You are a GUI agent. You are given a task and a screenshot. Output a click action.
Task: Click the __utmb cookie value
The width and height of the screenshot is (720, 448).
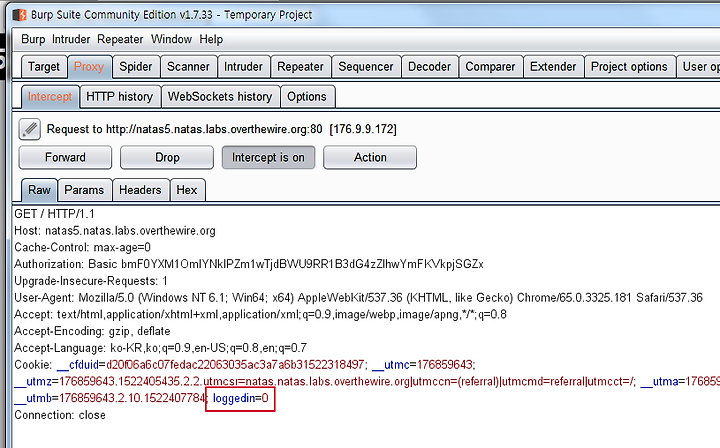pos(132,398)
